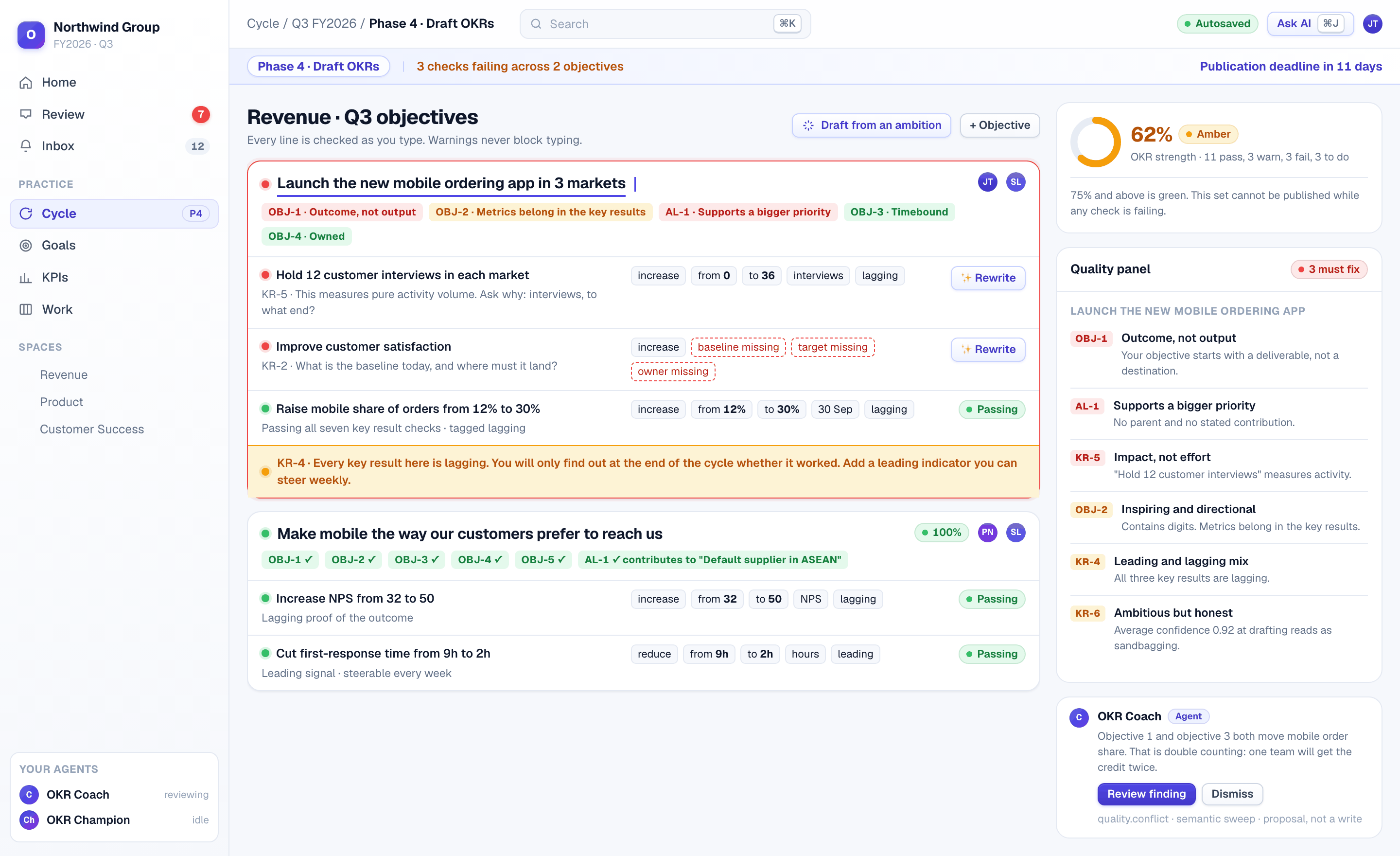Open the Inbox bell item
This screenshot has height=856, width=1400.
click(114, 146)
